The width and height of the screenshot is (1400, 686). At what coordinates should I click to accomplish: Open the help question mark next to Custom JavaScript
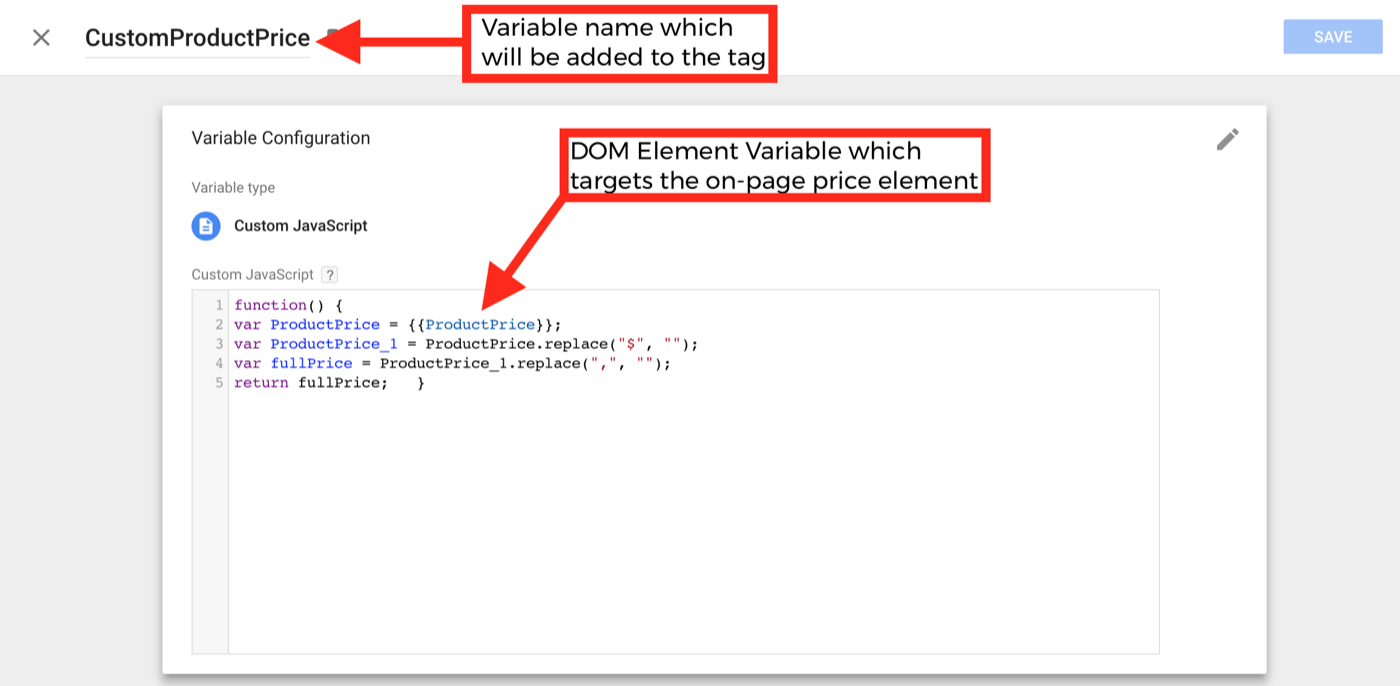pyautogui.click(x=330, y=274)
